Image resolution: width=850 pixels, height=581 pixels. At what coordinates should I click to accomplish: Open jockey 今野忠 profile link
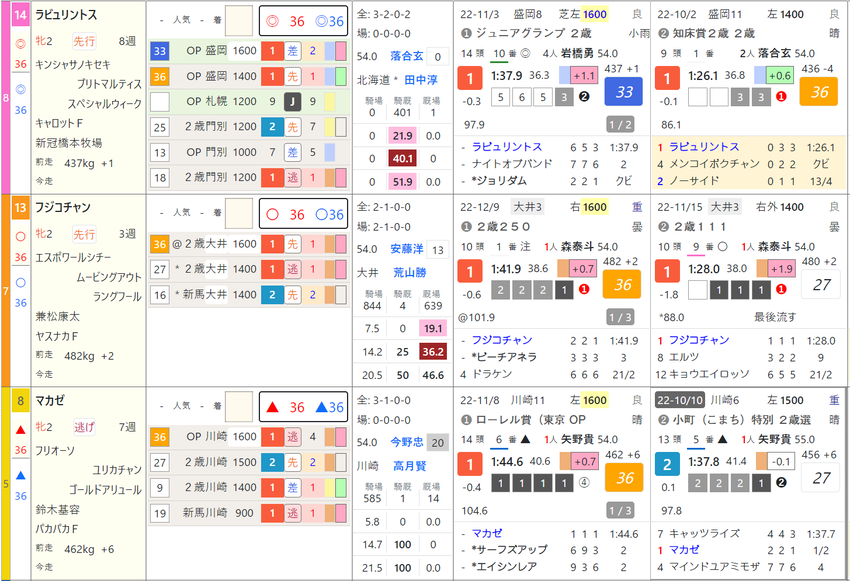[407, 442]
